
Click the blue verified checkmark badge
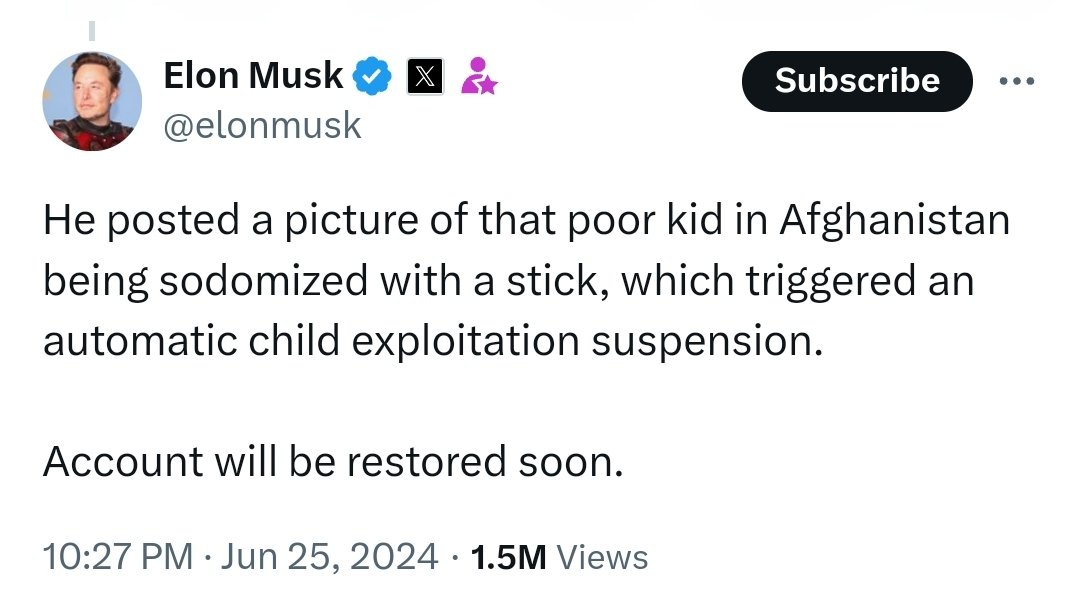373,77
